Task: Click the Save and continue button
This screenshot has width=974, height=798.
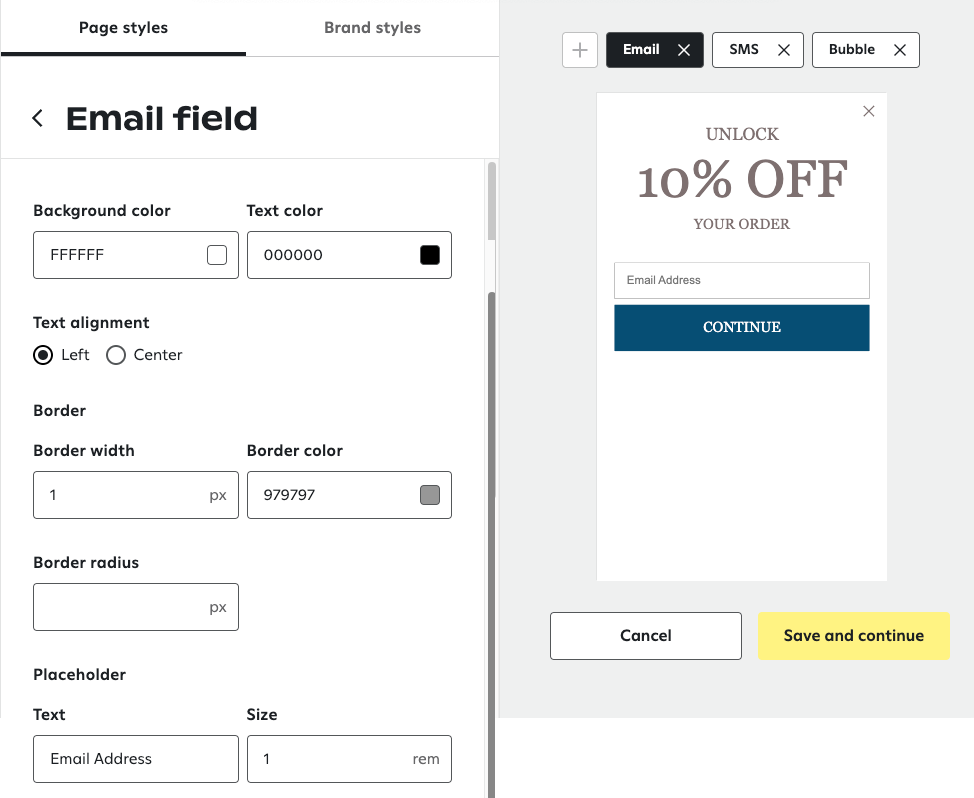Action: click(x=853, y=635)
